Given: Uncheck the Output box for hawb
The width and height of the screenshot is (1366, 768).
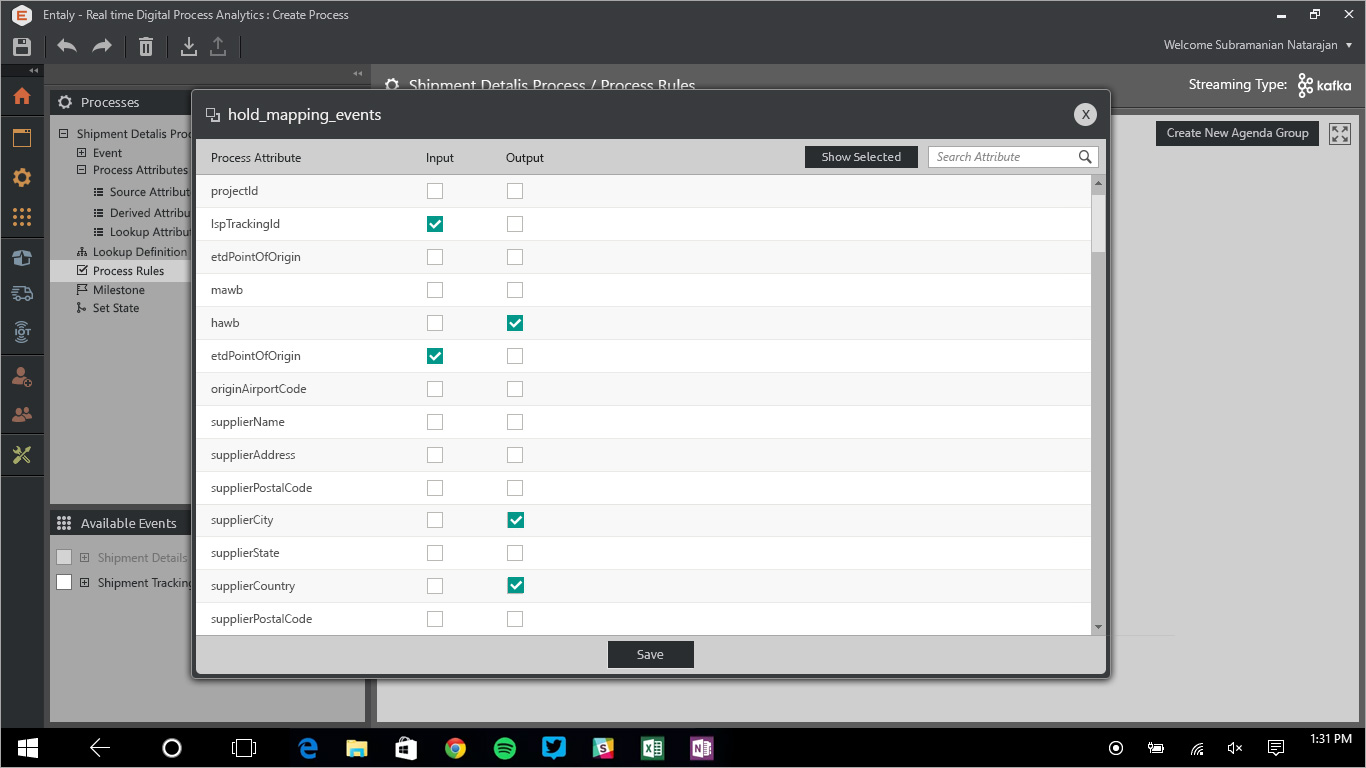Looking at the screenshot, I should [x=515, y=323].
